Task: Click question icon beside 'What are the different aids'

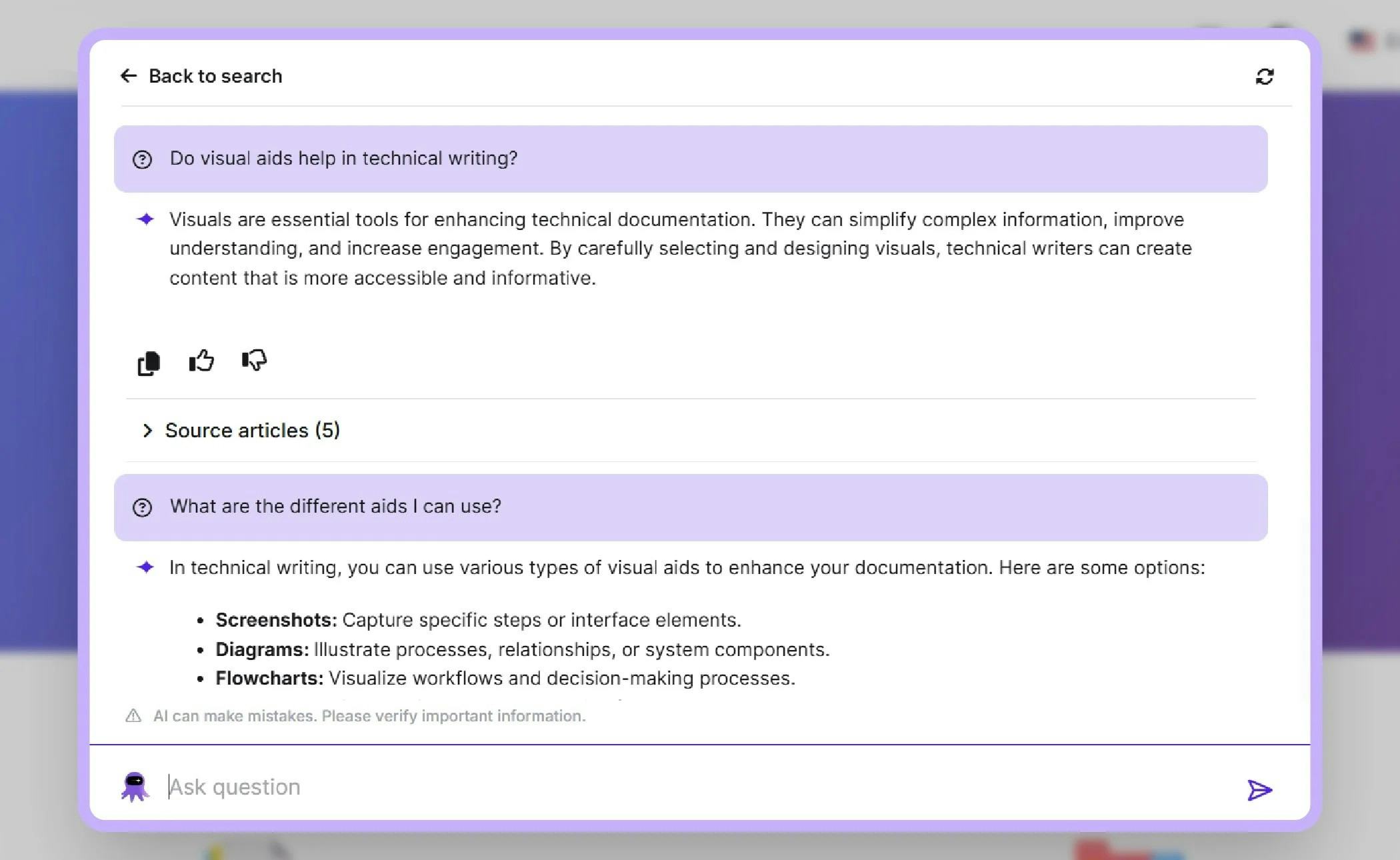Action: (142, 507)
